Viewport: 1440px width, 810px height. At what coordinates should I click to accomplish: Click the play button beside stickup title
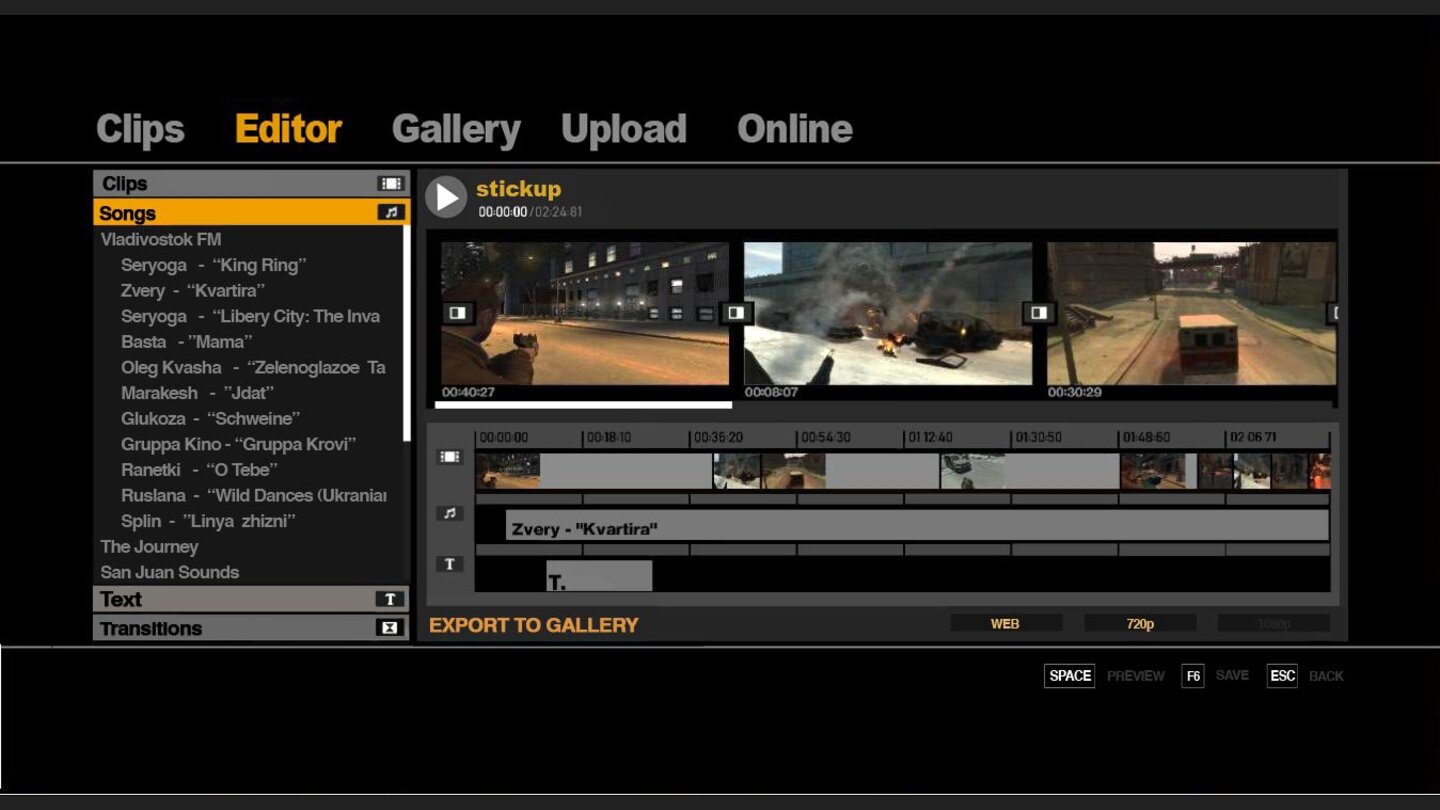click(446, 197)
